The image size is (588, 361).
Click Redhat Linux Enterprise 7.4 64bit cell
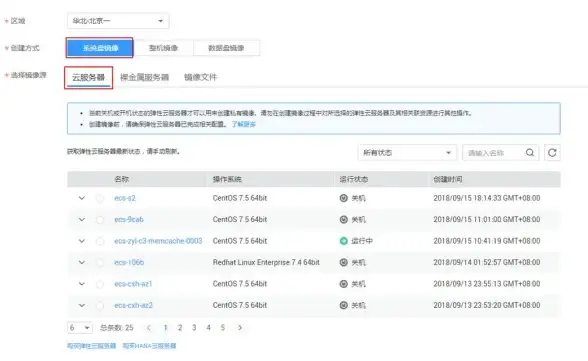266,262
